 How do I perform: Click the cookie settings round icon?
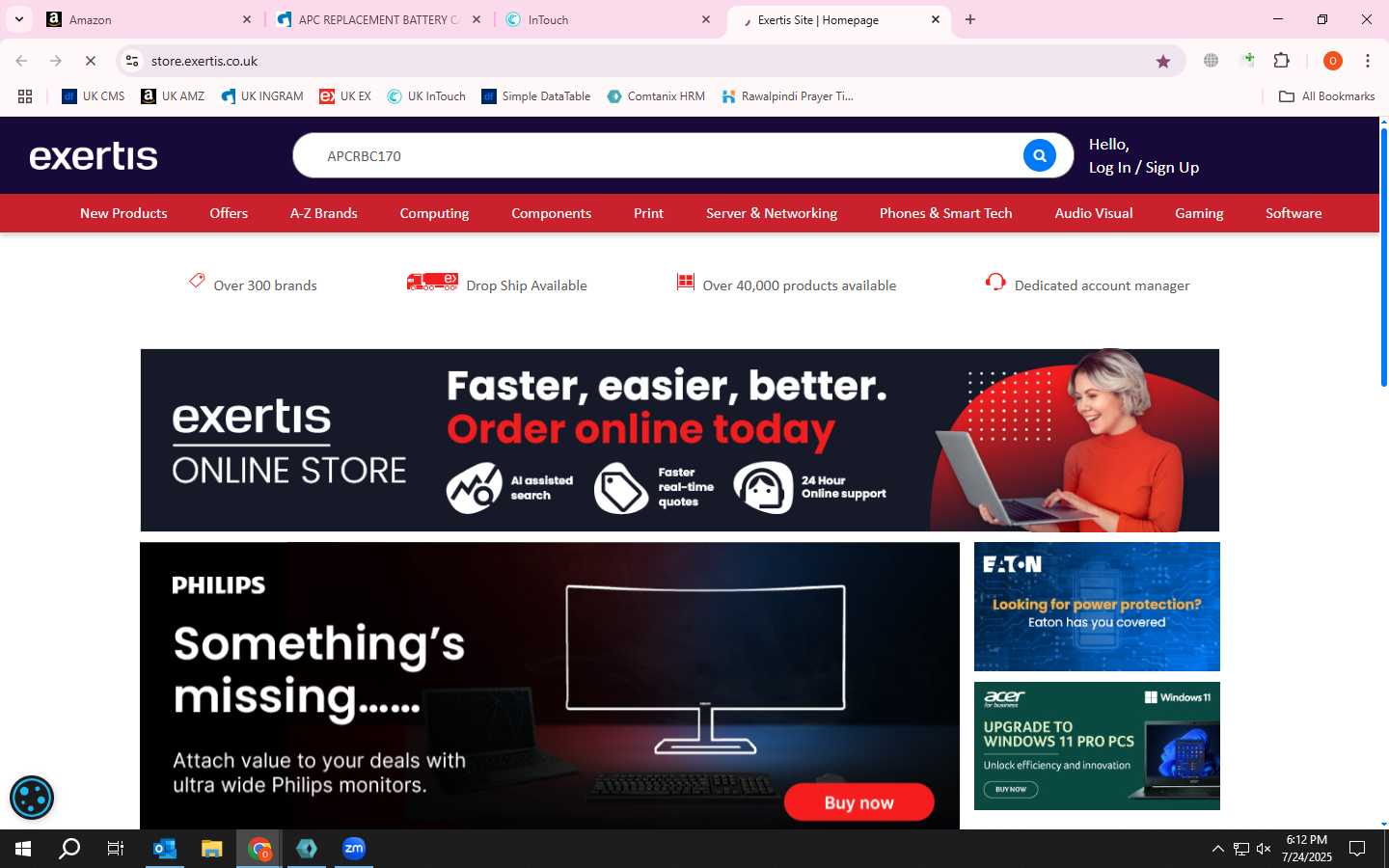[32, 798]
